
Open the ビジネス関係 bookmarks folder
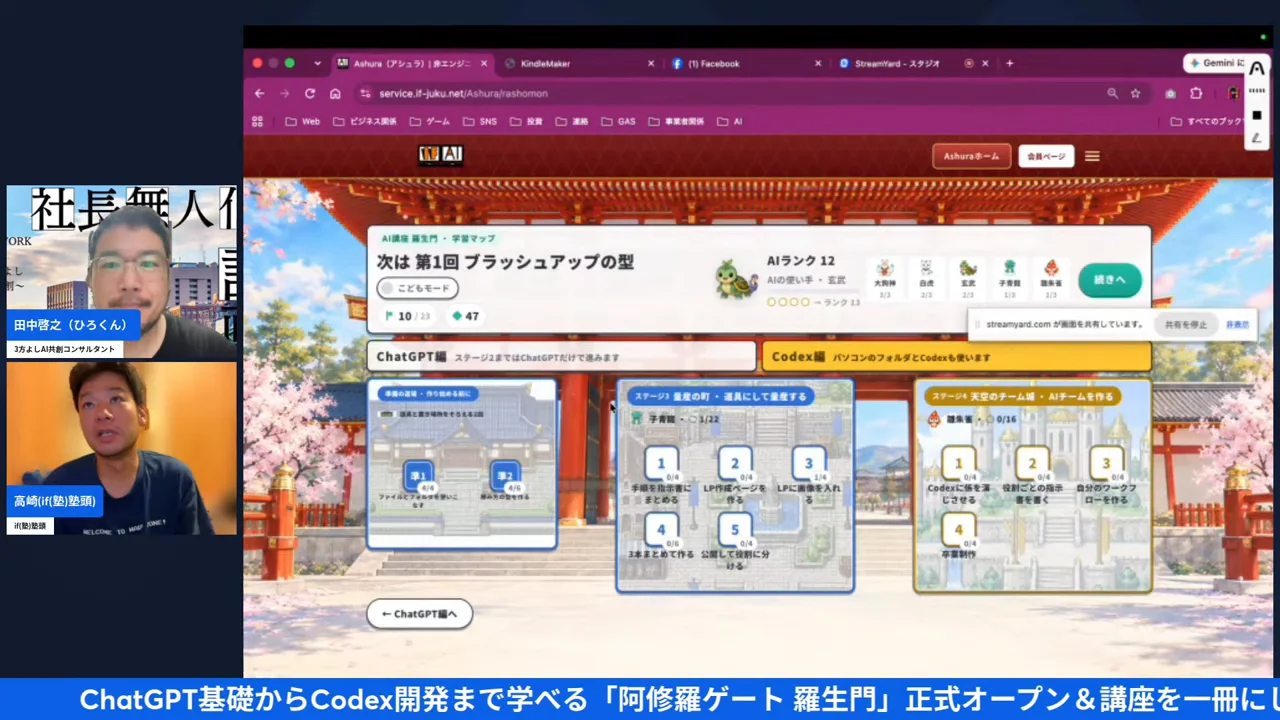click(364, 121)
